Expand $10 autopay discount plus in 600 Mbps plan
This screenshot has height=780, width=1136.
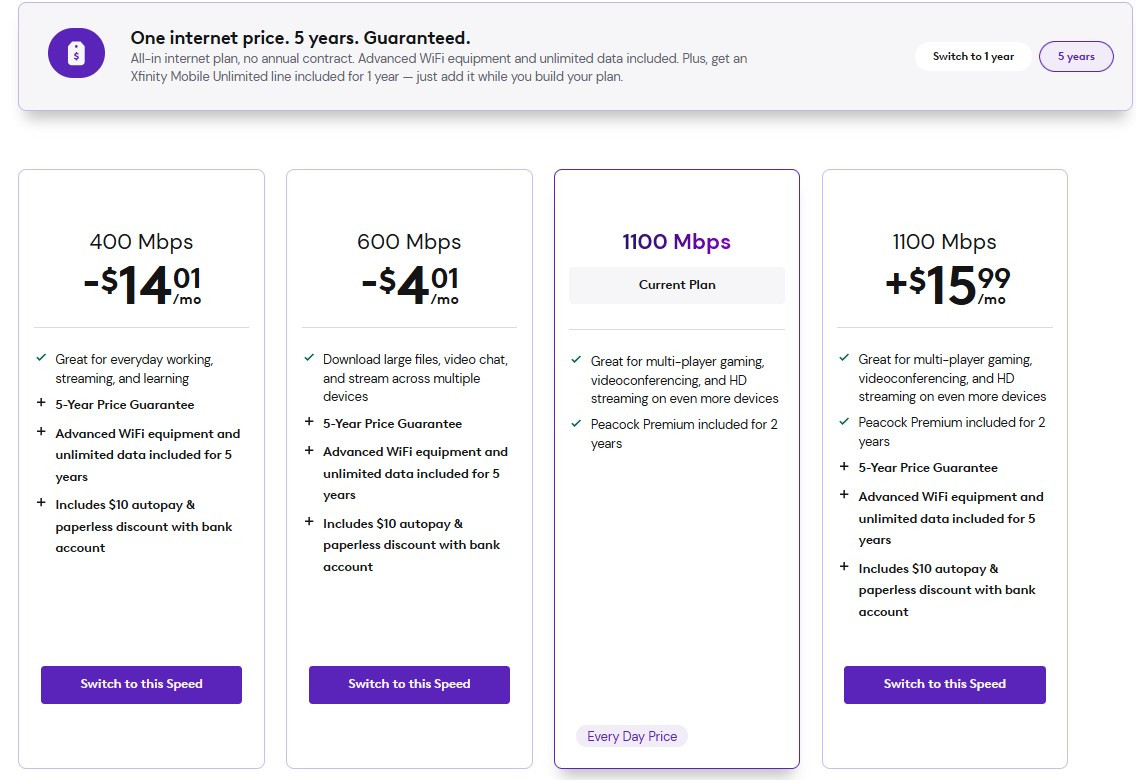(x=309, y=521)
